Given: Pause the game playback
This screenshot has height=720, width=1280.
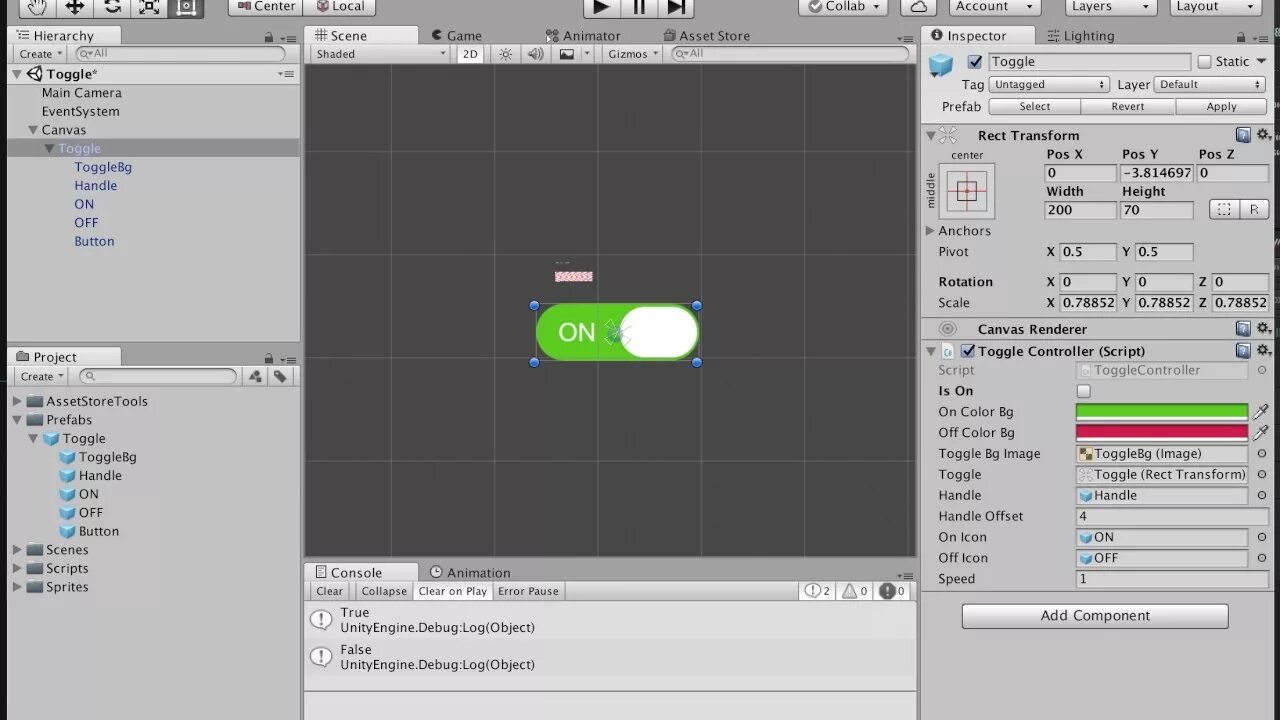Looking at the screenshot, I should pyautogui.click(x=639, y=7).
